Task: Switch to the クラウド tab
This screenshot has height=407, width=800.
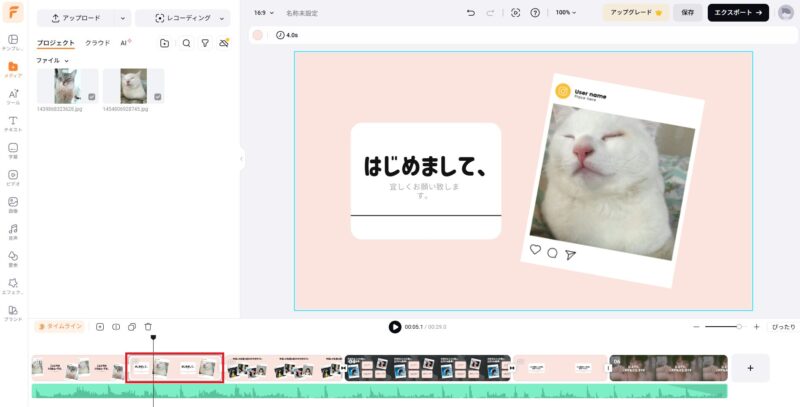Action: coord(97,43)
